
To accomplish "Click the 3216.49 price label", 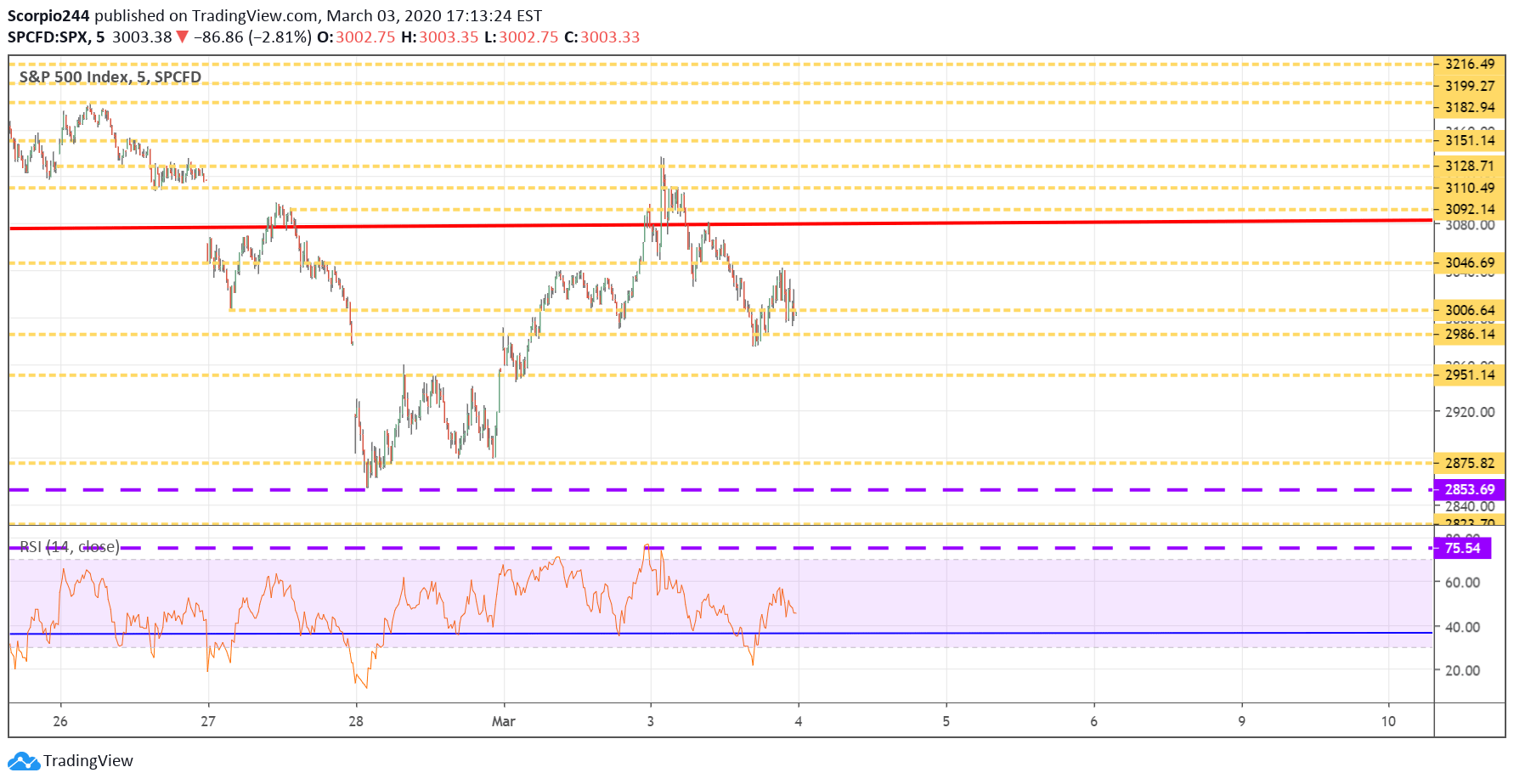I will (1470, 64).
